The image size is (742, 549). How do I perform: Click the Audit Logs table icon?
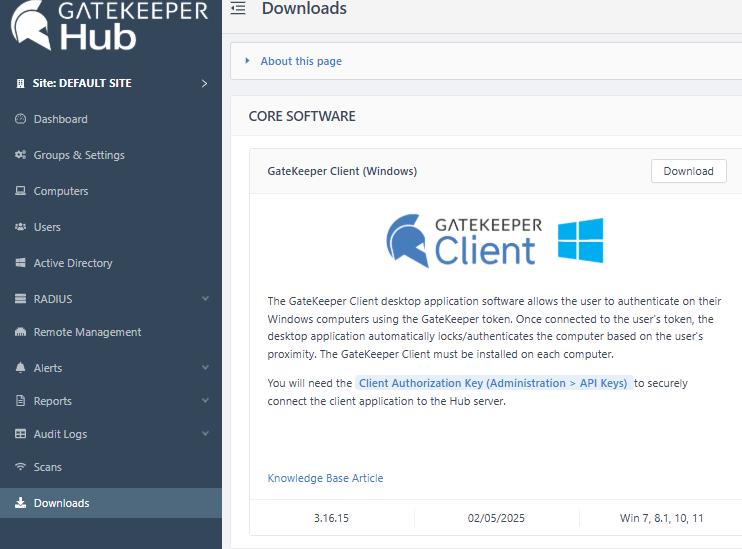click(x=20, y=434)
